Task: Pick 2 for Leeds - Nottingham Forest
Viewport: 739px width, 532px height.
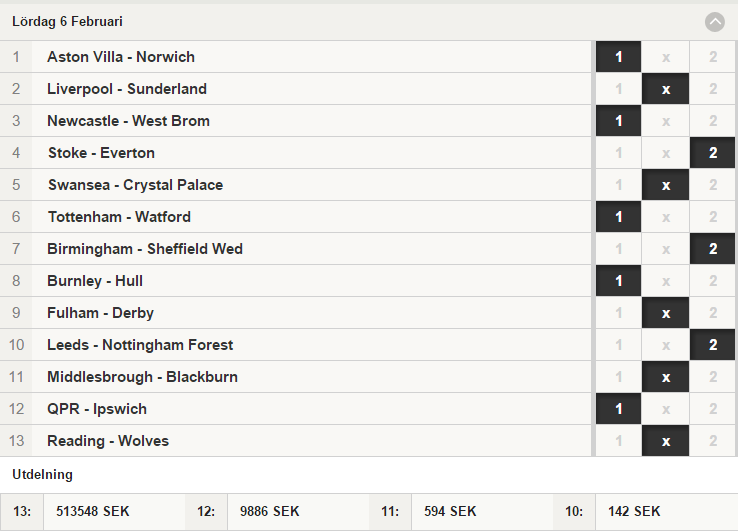Action: point(713,345)
